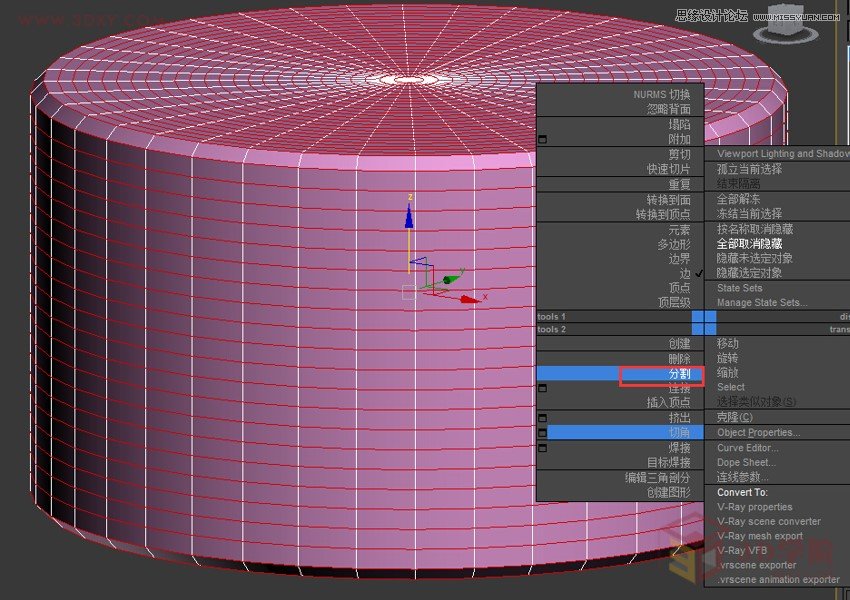Open Manage State Sets... entry
The width and height of the screenshot is (850, 600).
point(762,302)
